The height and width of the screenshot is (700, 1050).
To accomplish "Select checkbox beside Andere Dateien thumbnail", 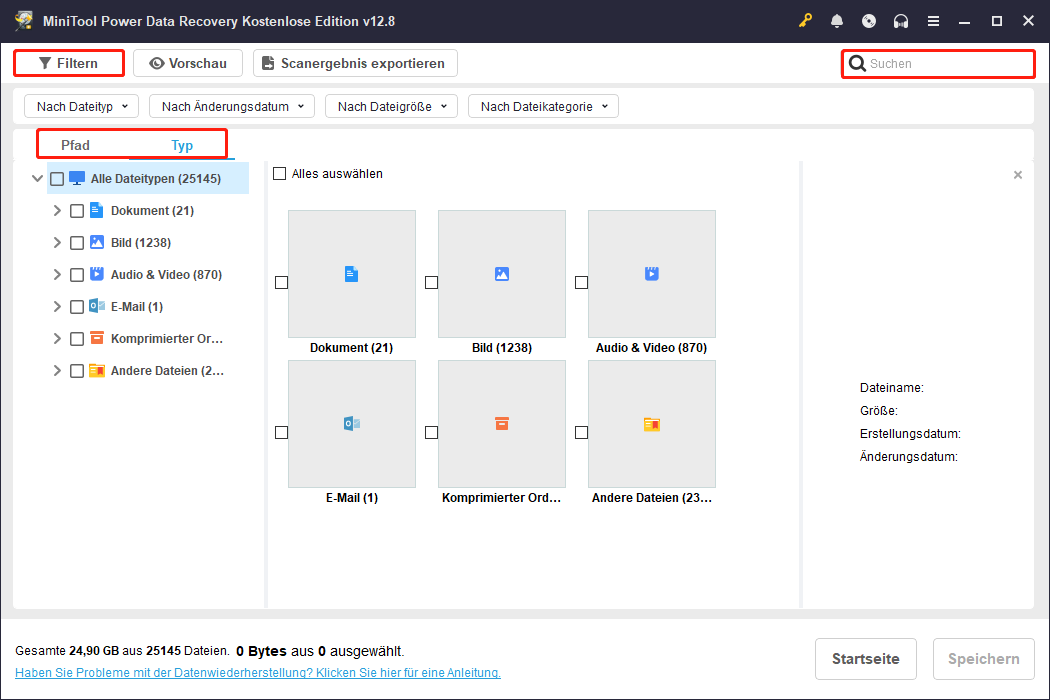I will pyautogui.click(x=581, y=433).
